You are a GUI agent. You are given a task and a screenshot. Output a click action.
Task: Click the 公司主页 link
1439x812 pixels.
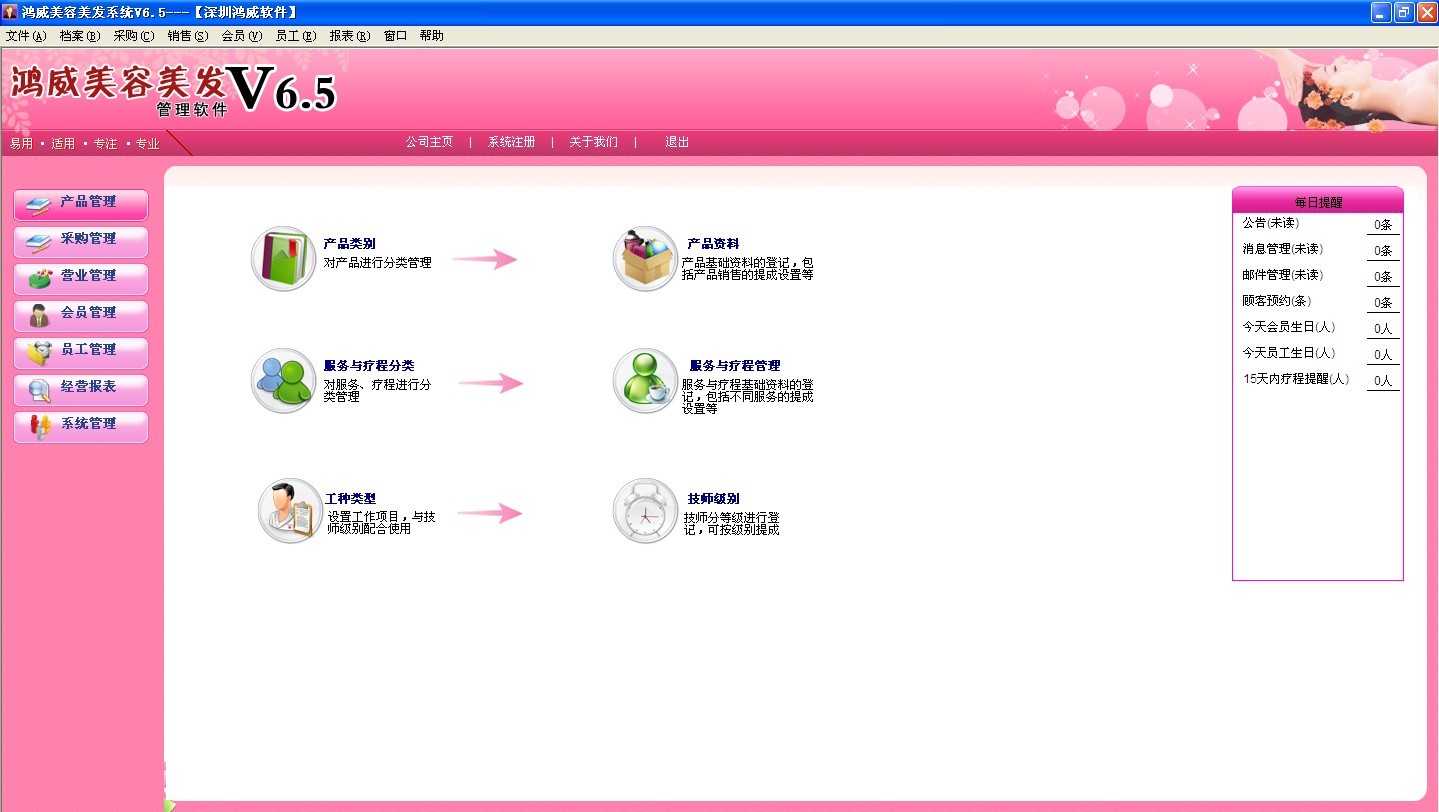pos(429,142)
